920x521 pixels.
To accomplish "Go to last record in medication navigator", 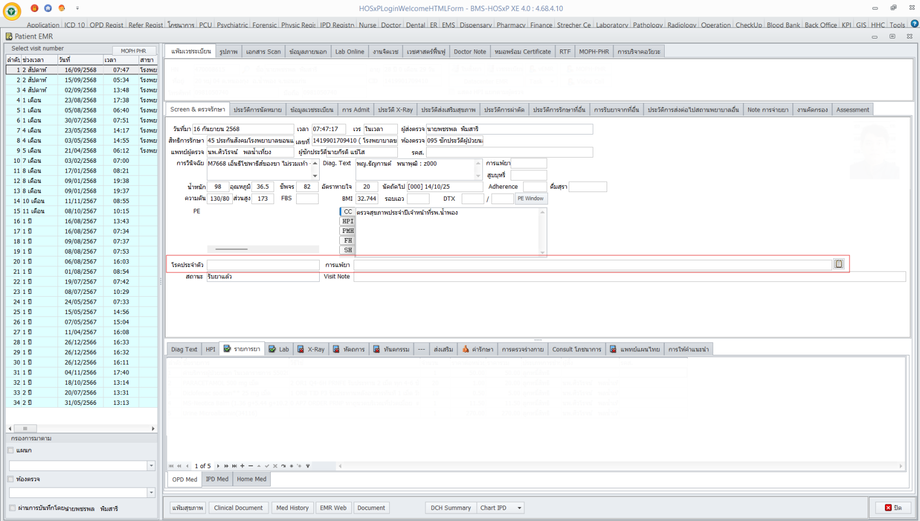I will [234, 466].
